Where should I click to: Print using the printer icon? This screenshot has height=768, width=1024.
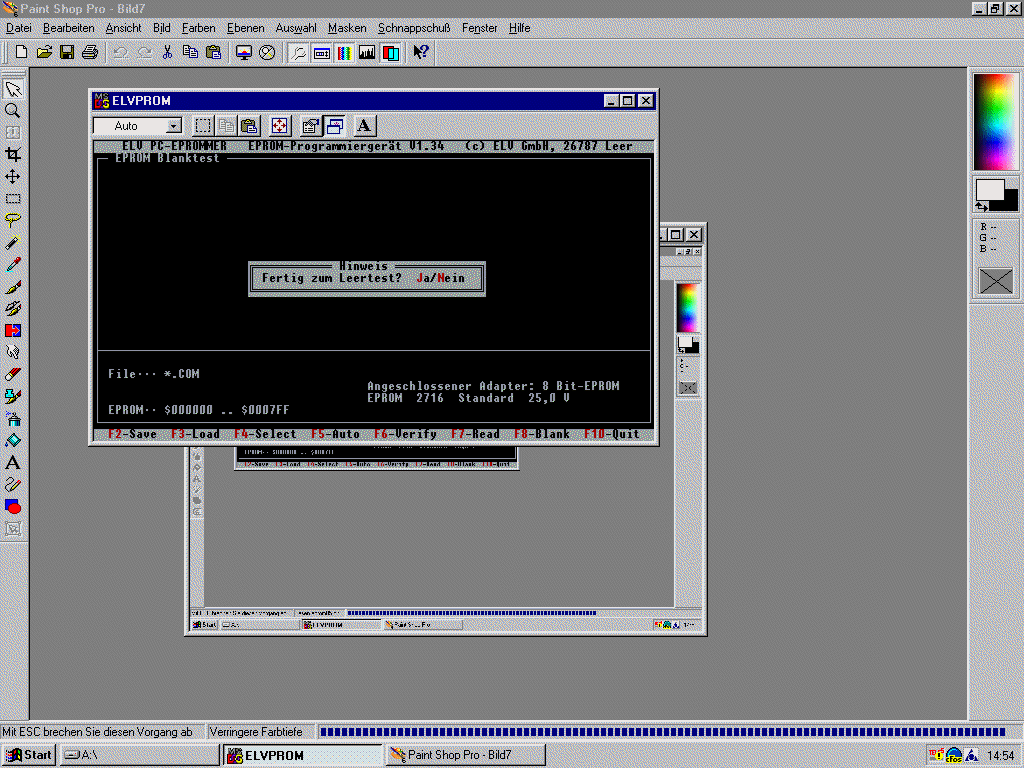[89, 52]
